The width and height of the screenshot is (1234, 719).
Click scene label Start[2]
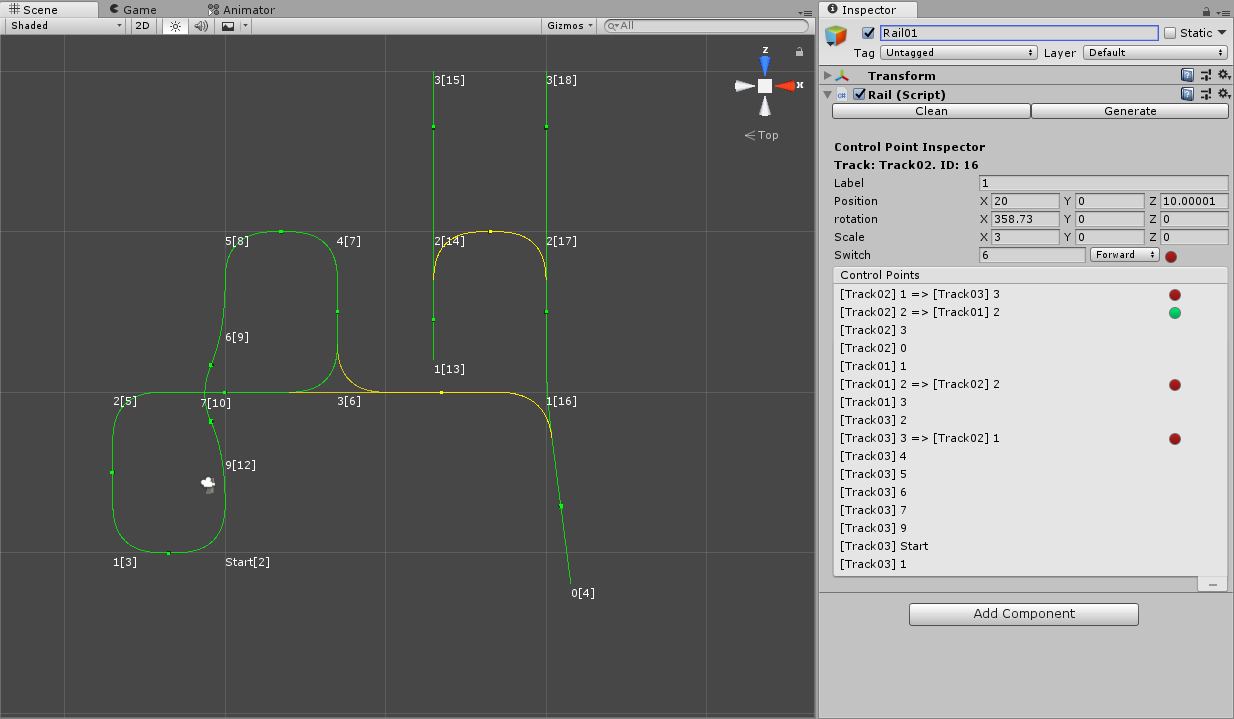(247, 562)
